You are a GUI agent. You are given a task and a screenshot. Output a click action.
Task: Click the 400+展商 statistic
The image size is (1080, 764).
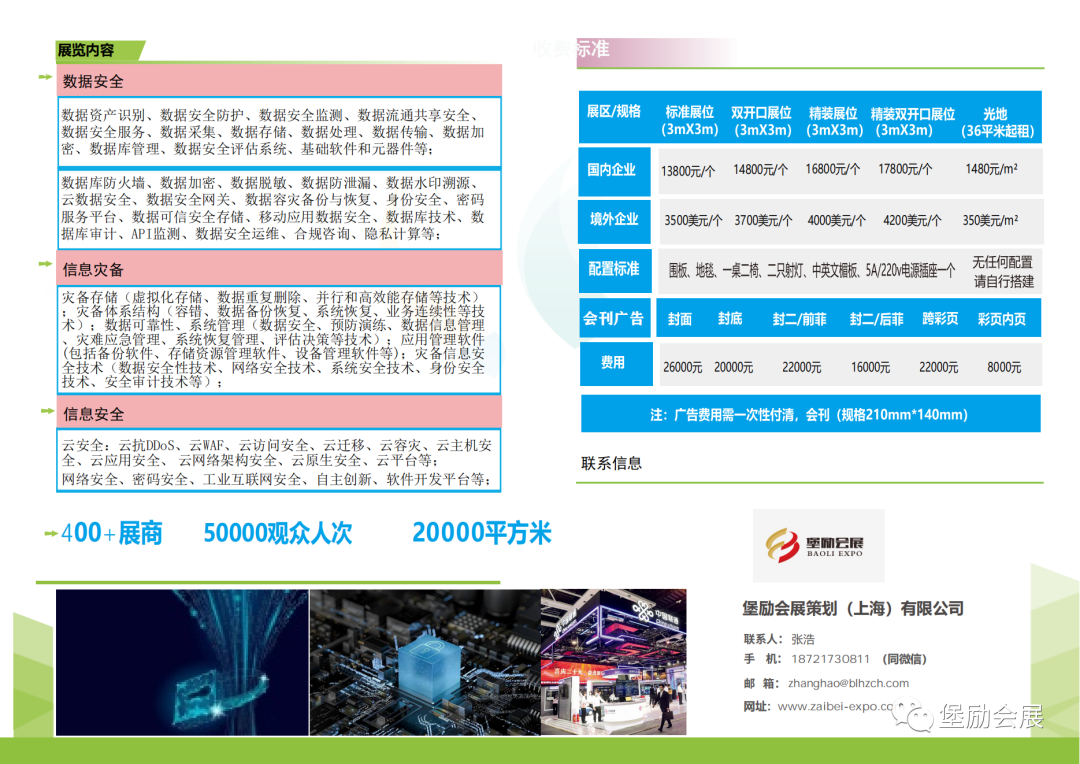click(x=112, y=533)
